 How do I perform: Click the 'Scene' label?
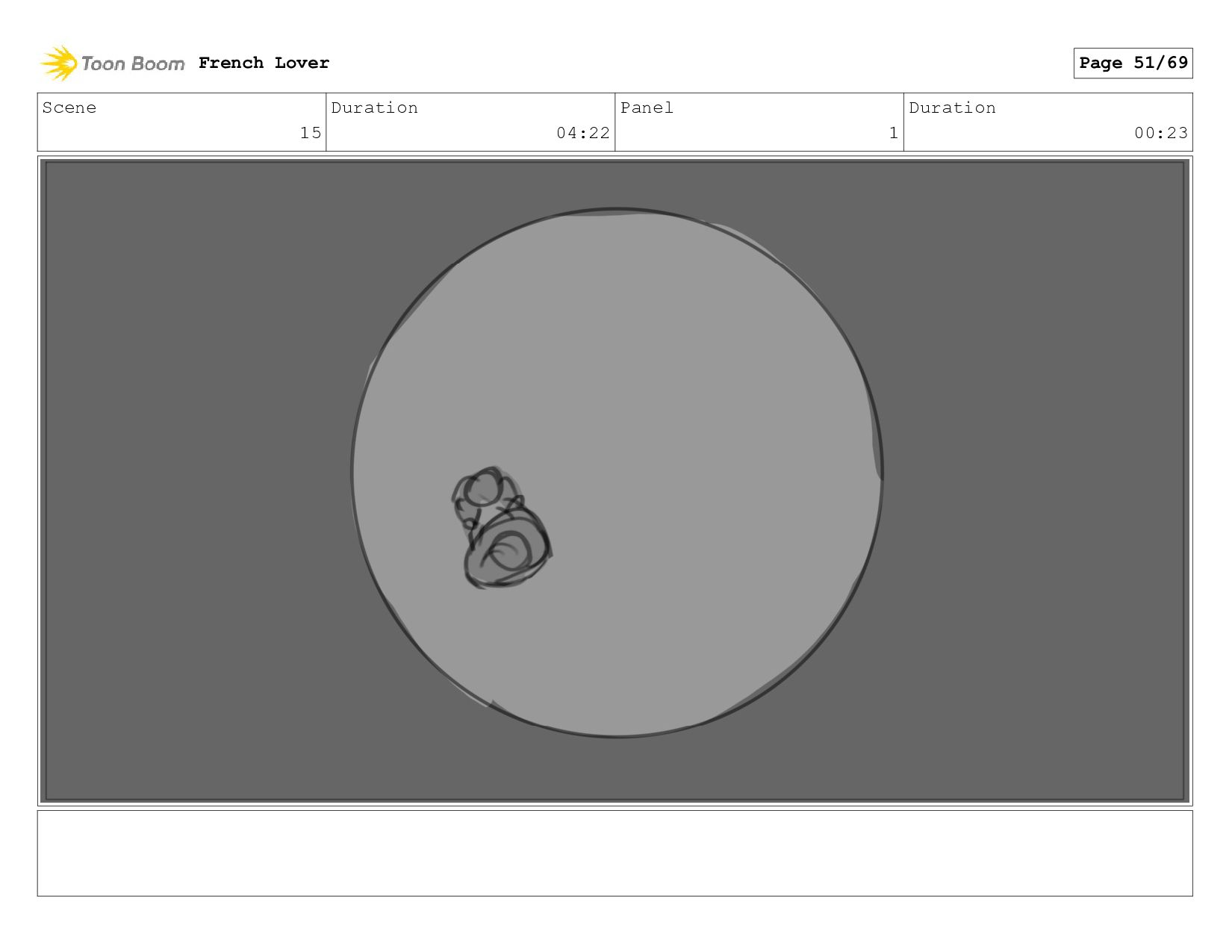[69, 108]
